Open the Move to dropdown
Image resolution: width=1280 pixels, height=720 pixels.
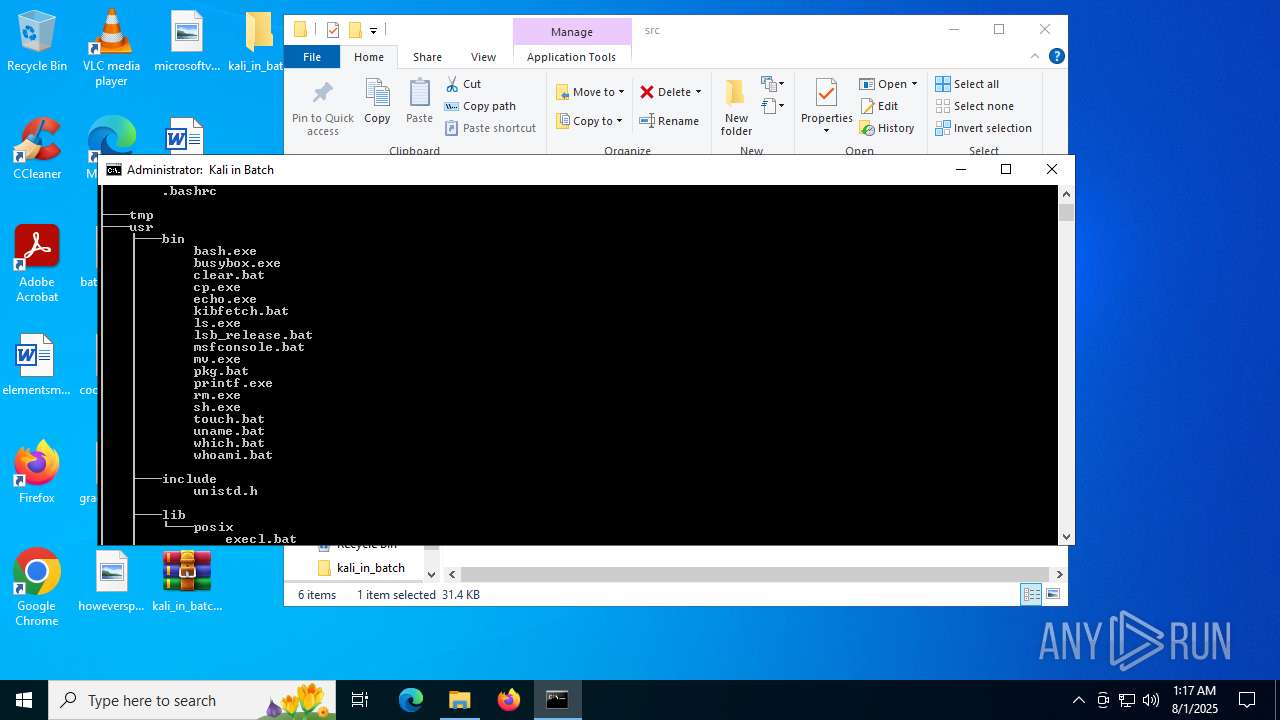pos(590,92)
